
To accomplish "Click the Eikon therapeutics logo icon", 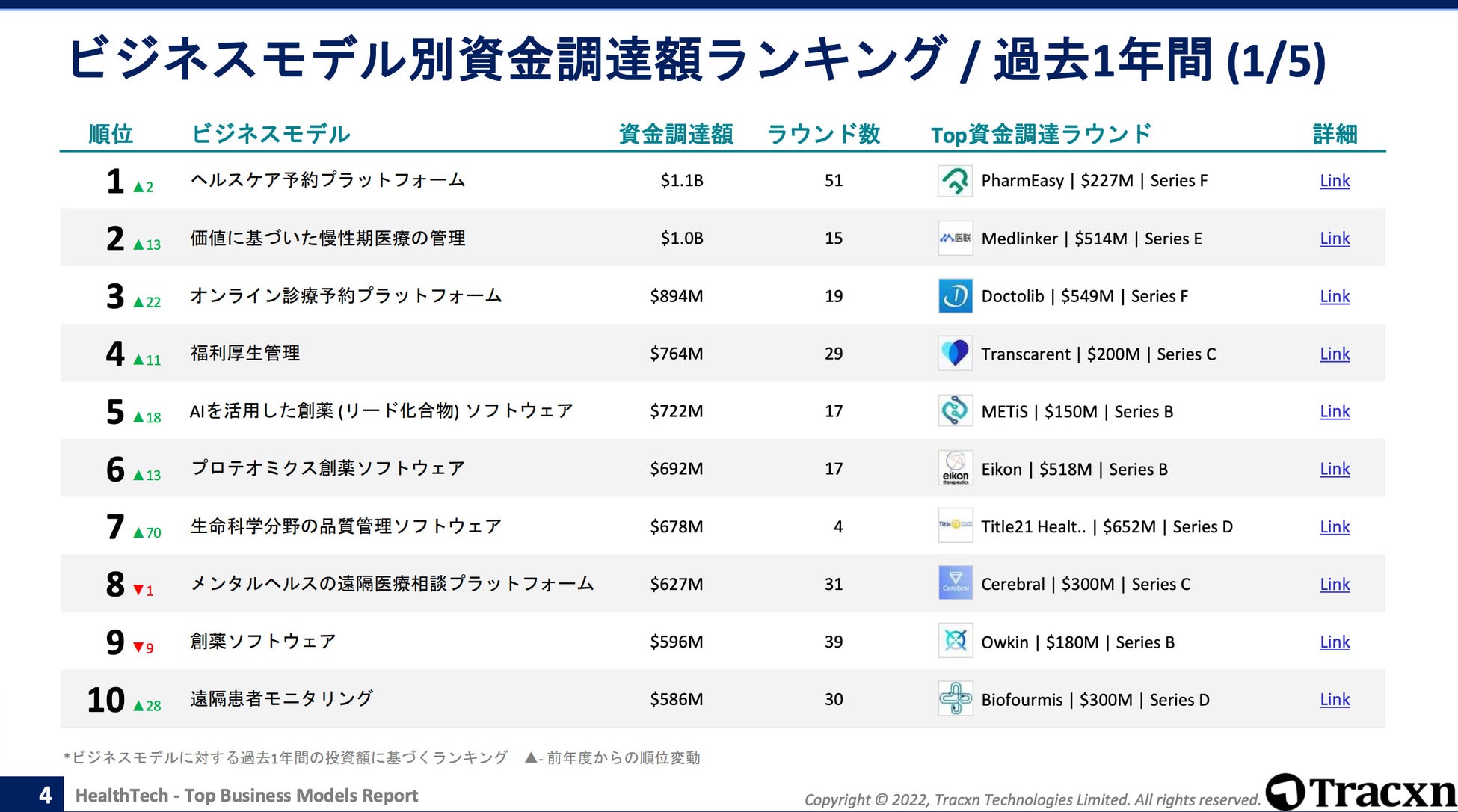I will [955, 469].
